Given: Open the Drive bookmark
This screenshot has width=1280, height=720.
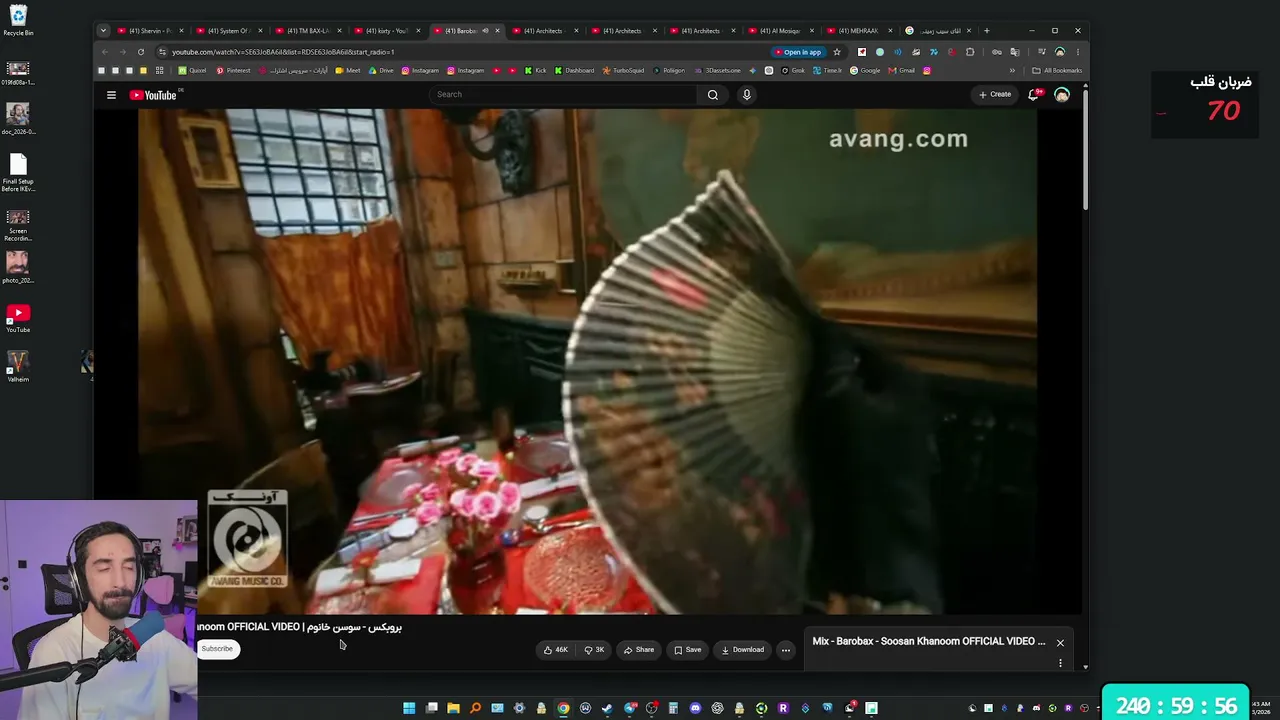Looking at the screenshot, I should [381, 71].
